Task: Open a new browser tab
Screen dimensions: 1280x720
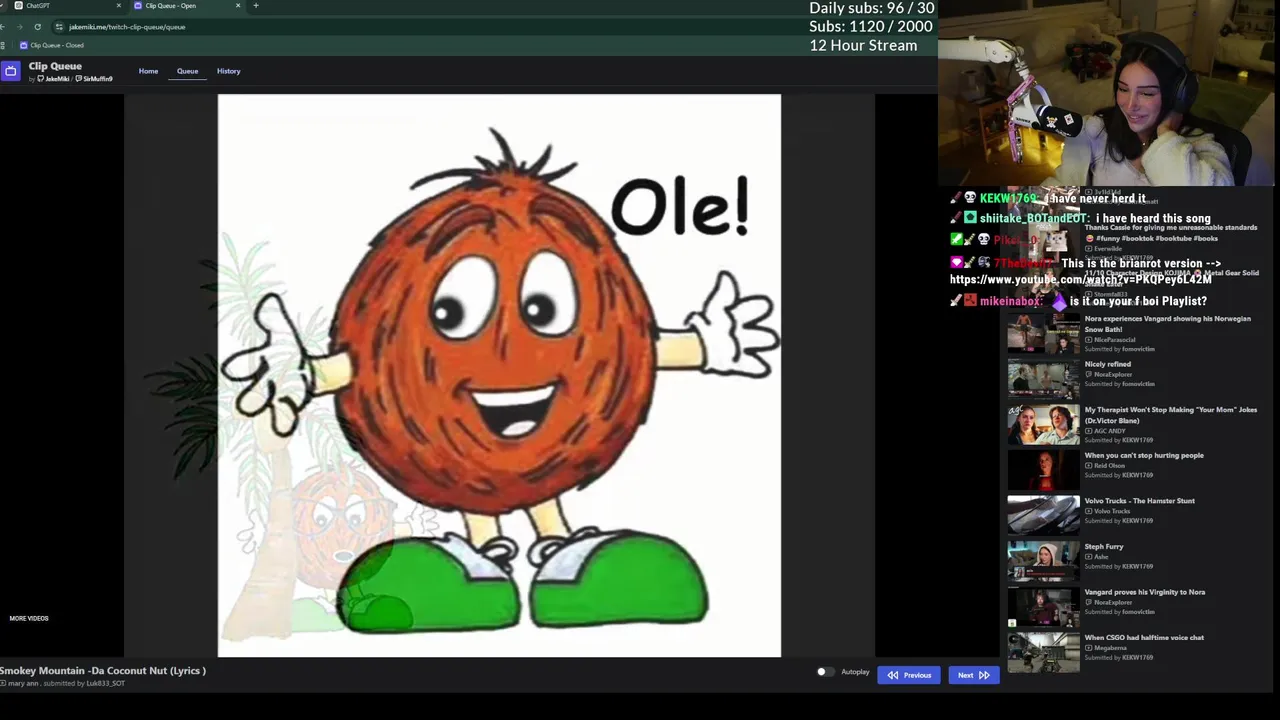Action: tap(256, 6)
